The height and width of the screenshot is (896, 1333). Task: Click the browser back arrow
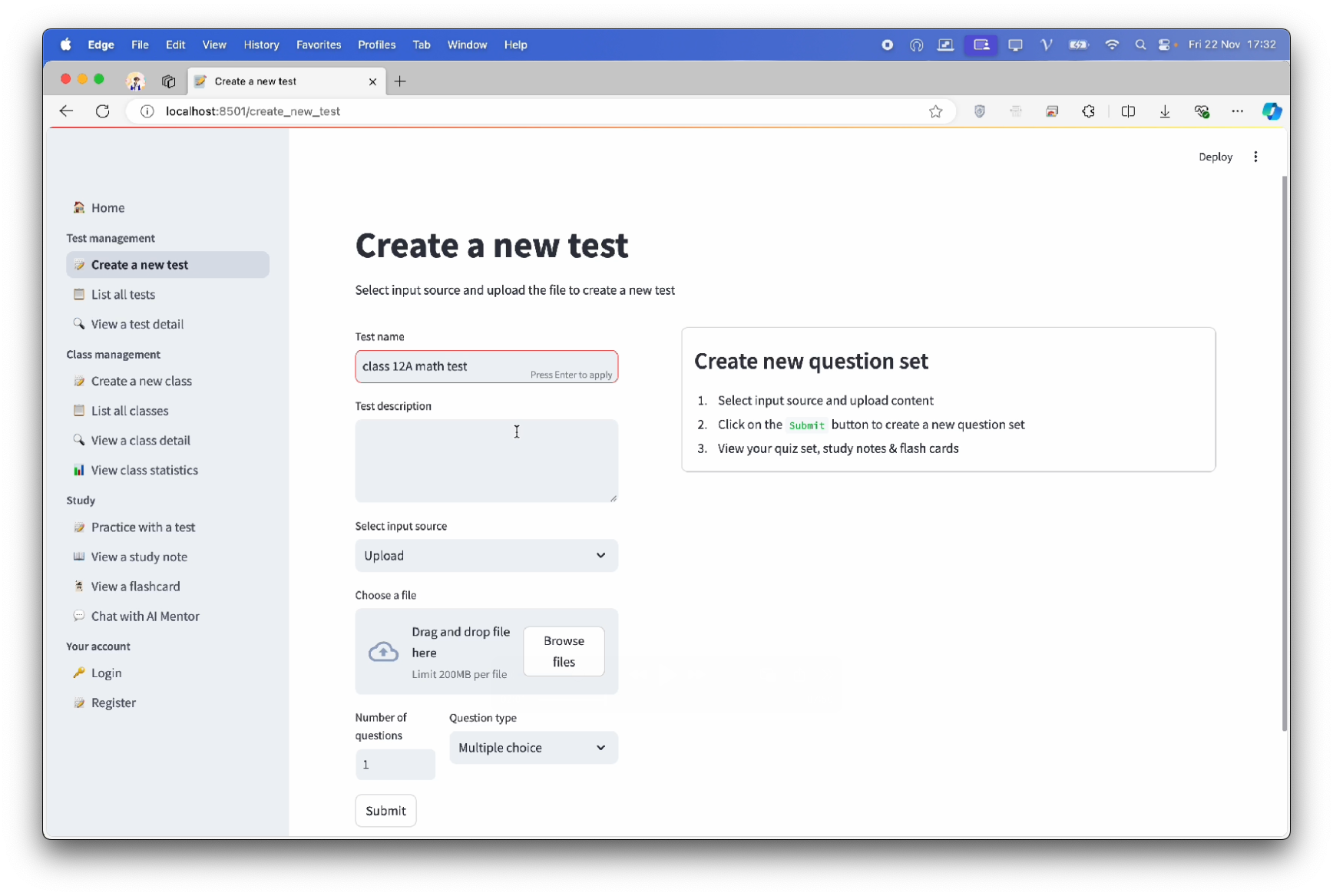(66, 111)
